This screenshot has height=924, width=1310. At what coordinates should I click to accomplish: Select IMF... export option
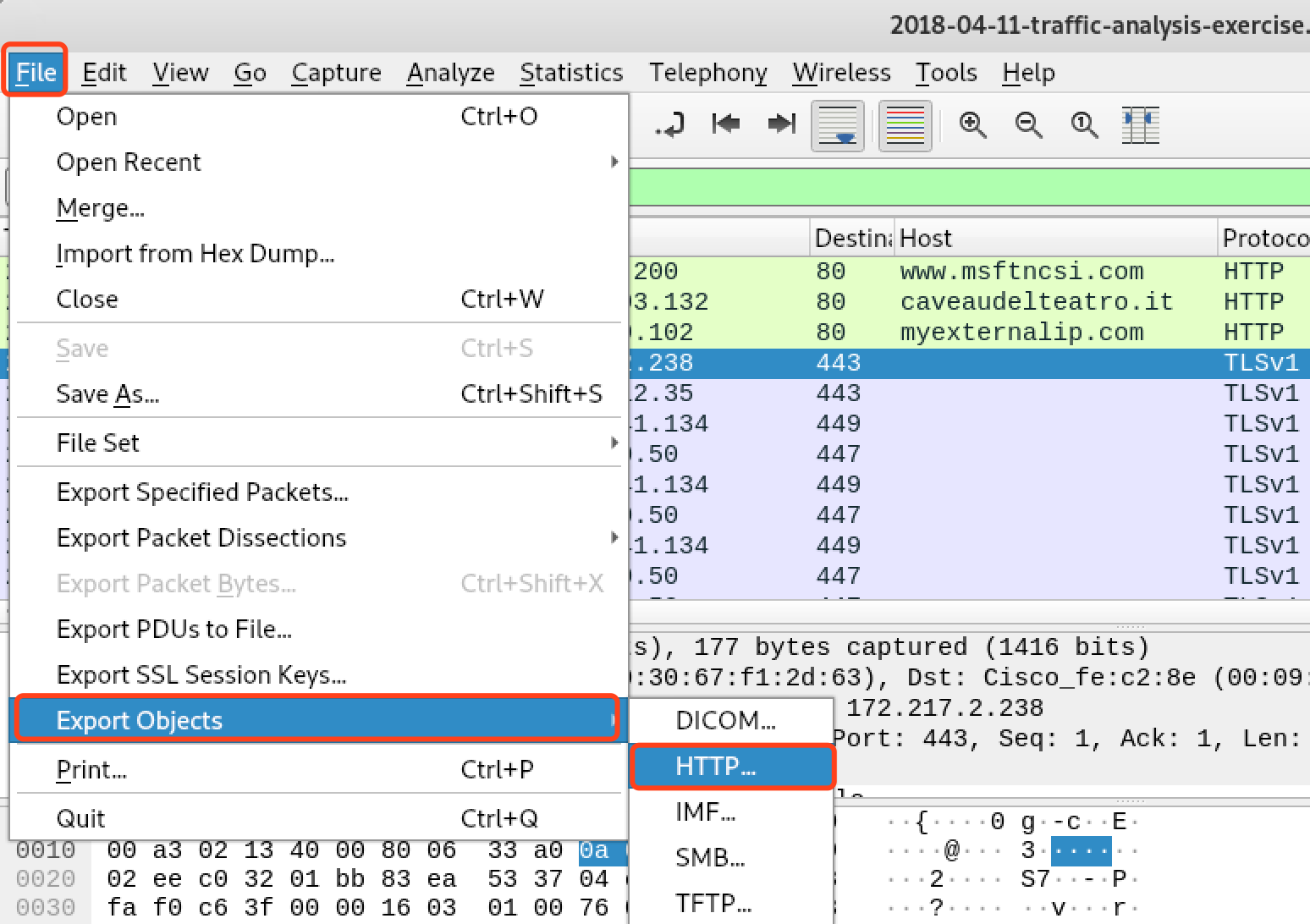pyautogui.click(x=732, y=811)
